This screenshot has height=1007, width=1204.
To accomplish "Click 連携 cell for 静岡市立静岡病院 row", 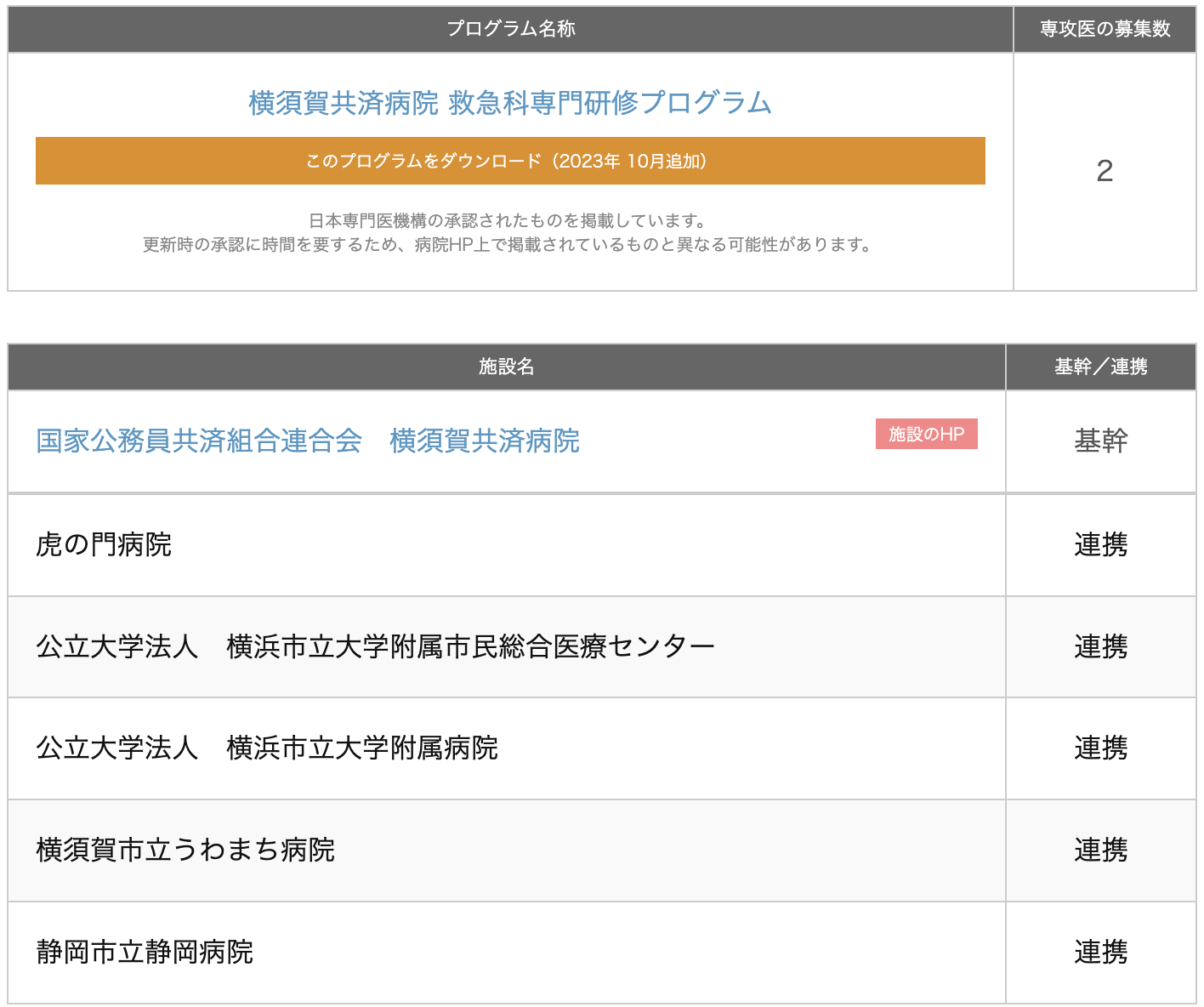I will [x=1101, y=952].
